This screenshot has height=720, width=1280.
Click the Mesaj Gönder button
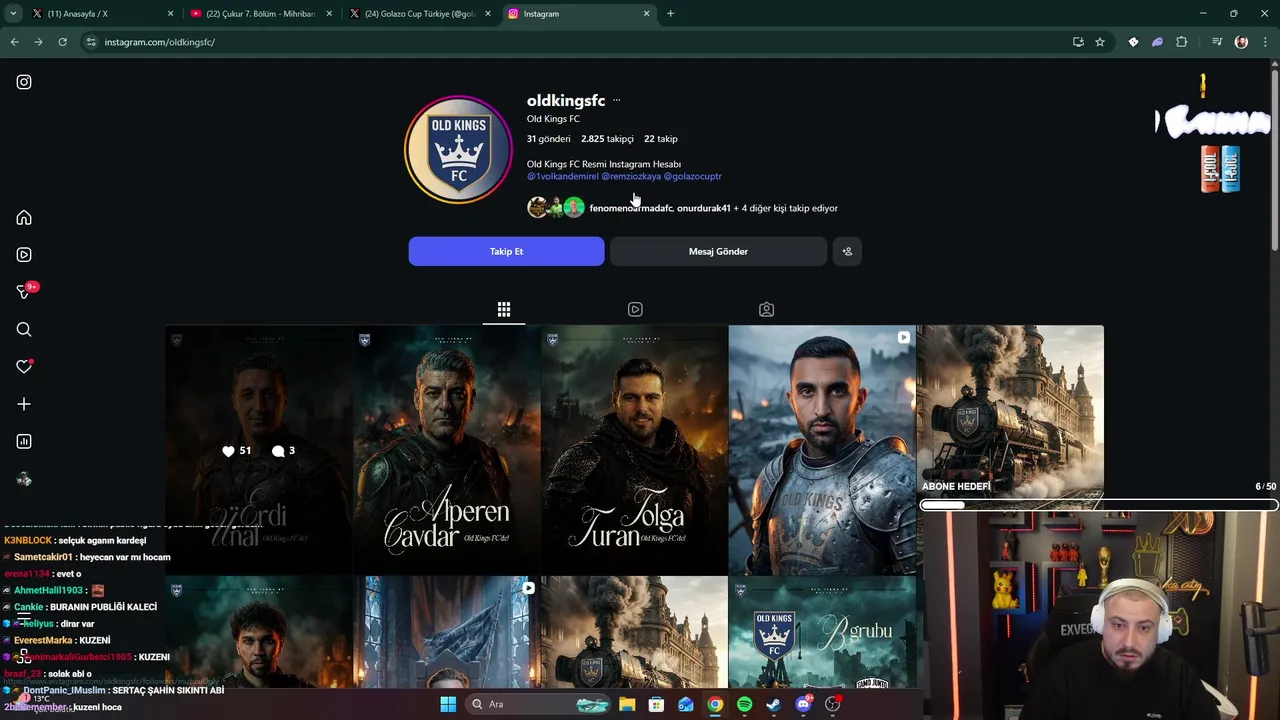pos(718,251)
